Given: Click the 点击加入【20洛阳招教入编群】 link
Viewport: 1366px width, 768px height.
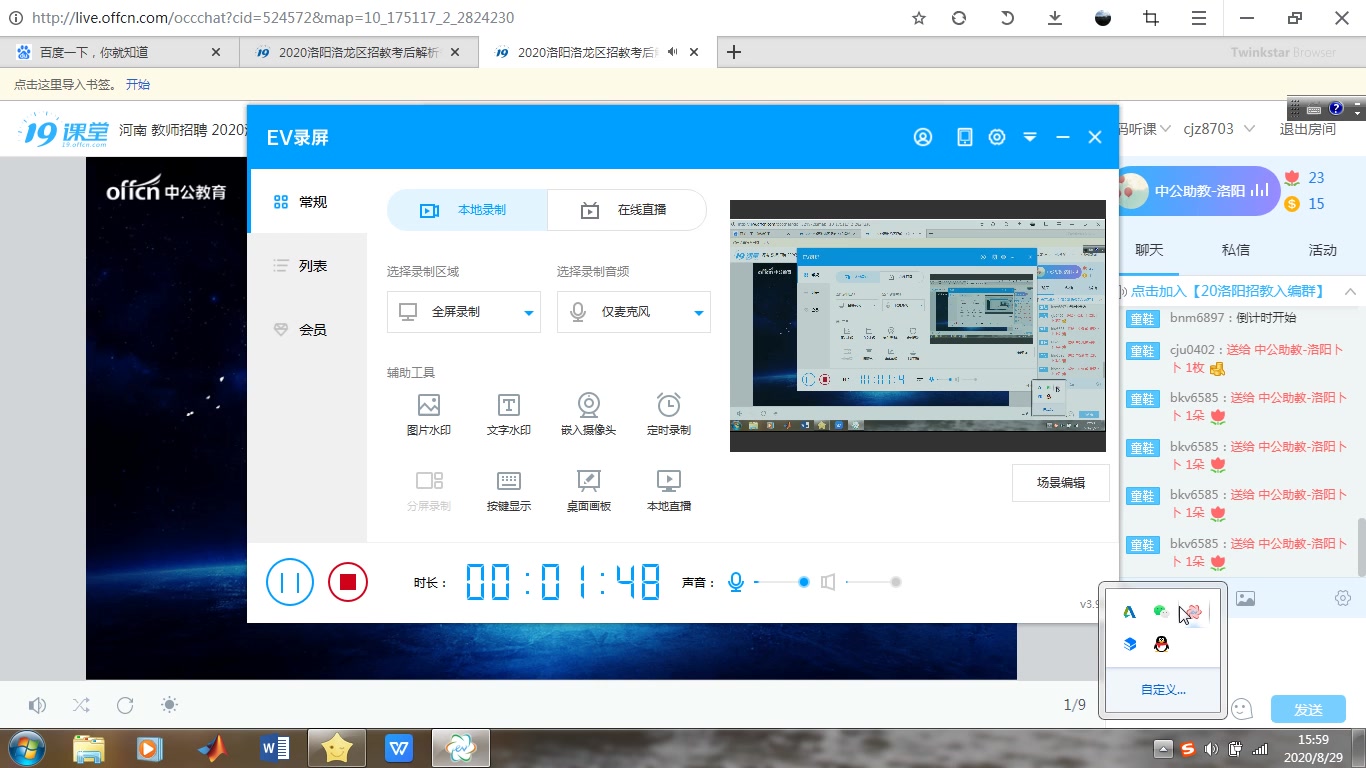Looking at the screenshot, I should tap(1226, 291).
